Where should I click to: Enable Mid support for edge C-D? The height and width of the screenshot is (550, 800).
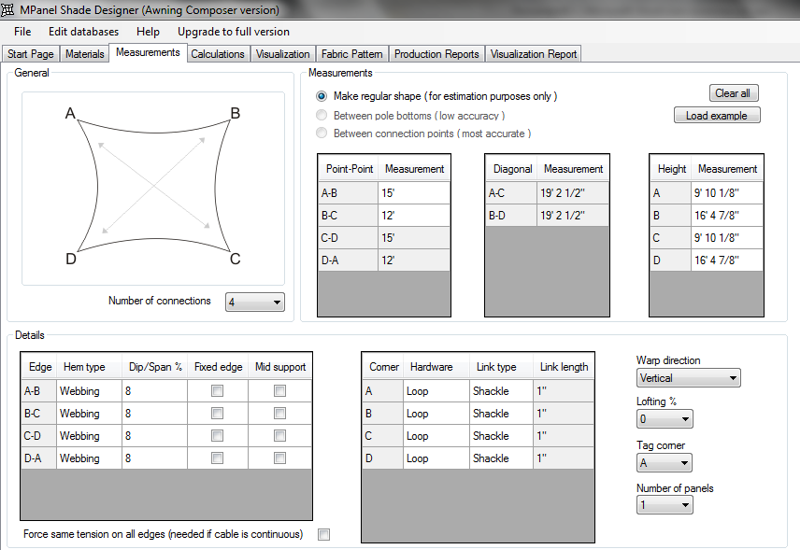coord(279,436)
